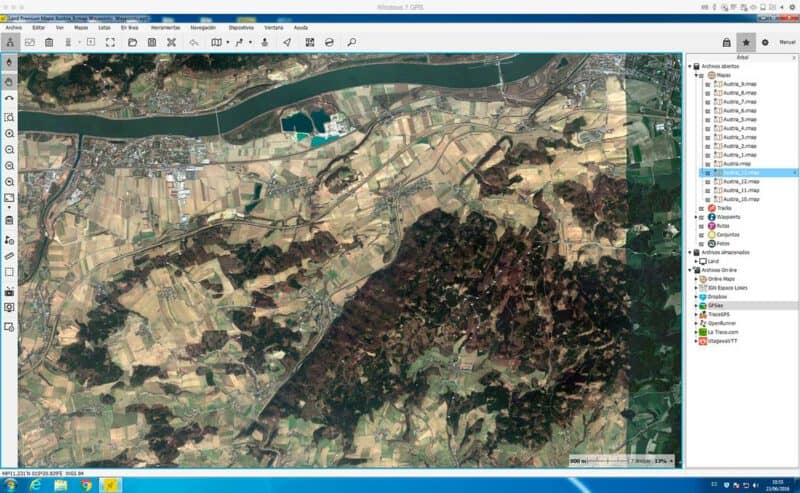This screenshot has height=493, width=800.
Task: Select La Trace.com entry in tree
Action: coord(723,332)
